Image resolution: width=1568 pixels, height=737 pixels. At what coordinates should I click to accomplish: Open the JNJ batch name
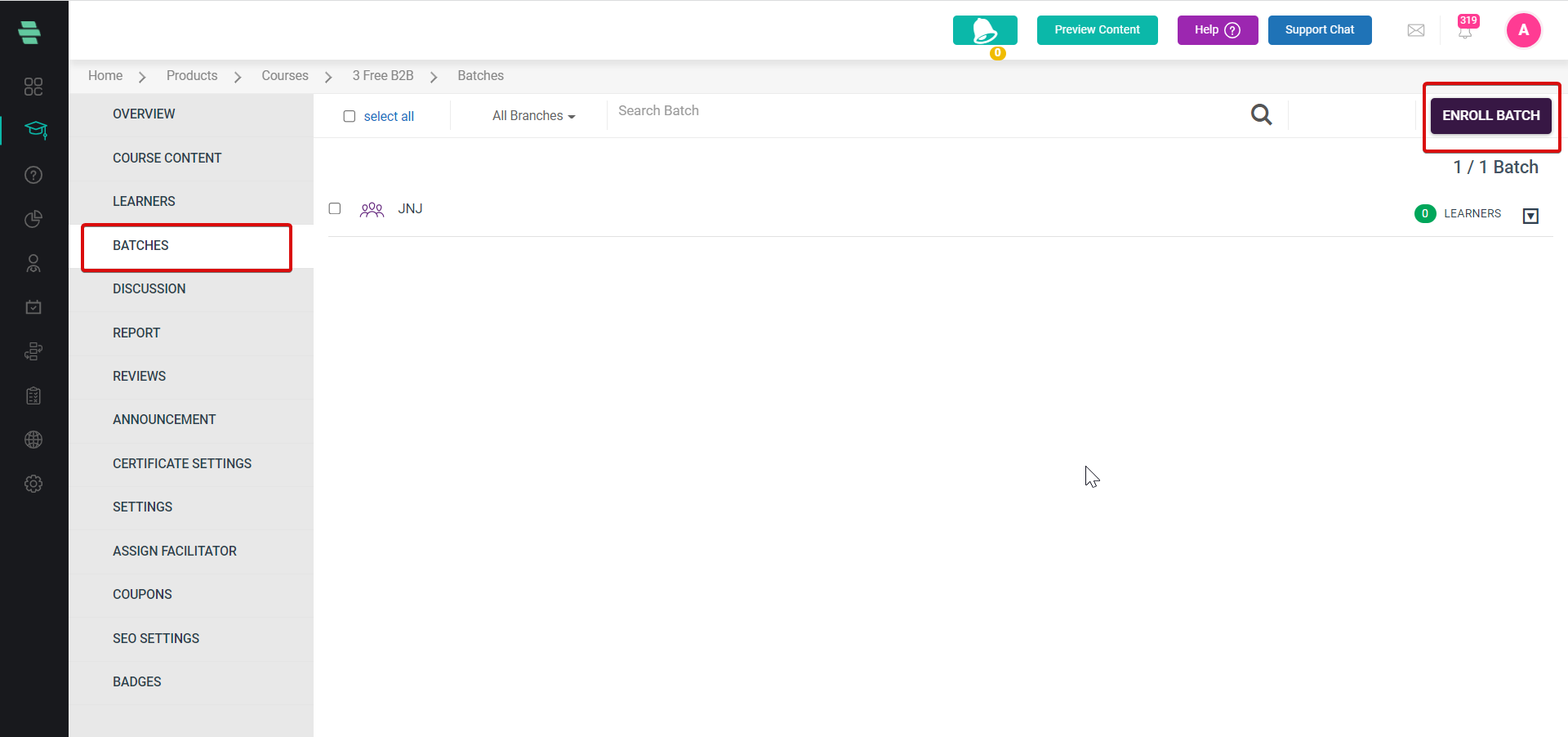point(410,209)
